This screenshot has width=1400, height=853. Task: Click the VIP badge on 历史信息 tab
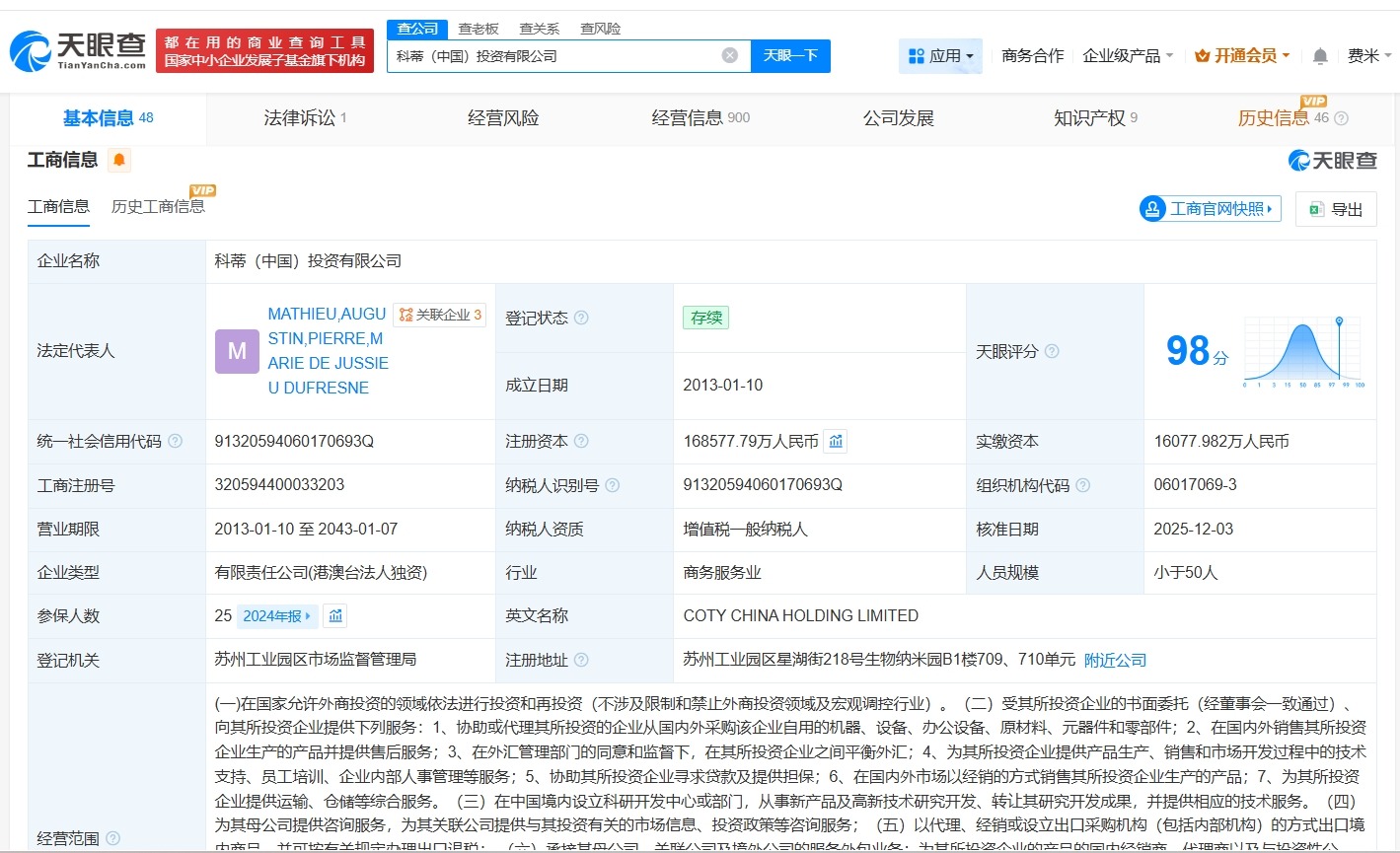(x=1313, y=101)
